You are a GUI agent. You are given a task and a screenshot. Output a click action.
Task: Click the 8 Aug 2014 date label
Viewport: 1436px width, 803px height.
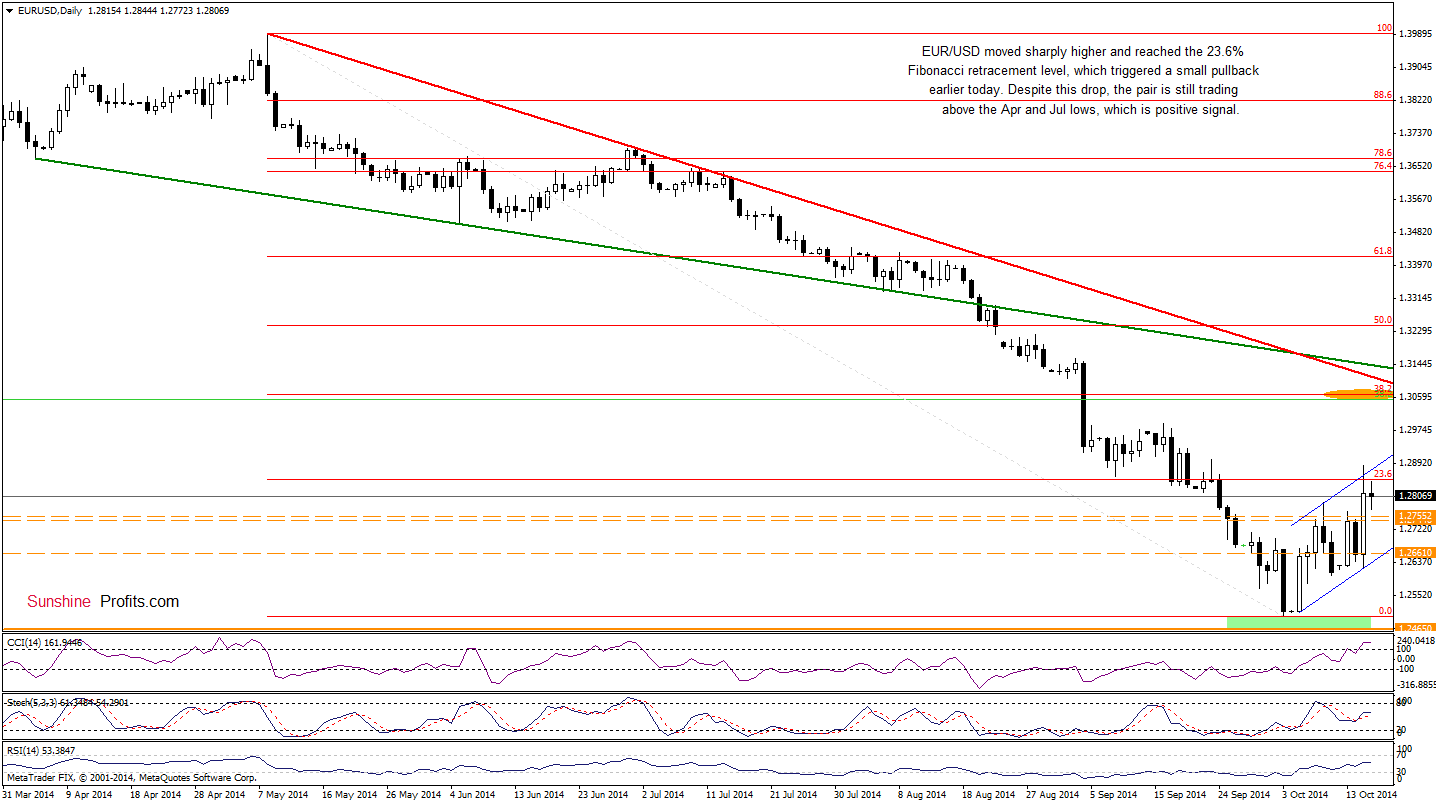921,794
